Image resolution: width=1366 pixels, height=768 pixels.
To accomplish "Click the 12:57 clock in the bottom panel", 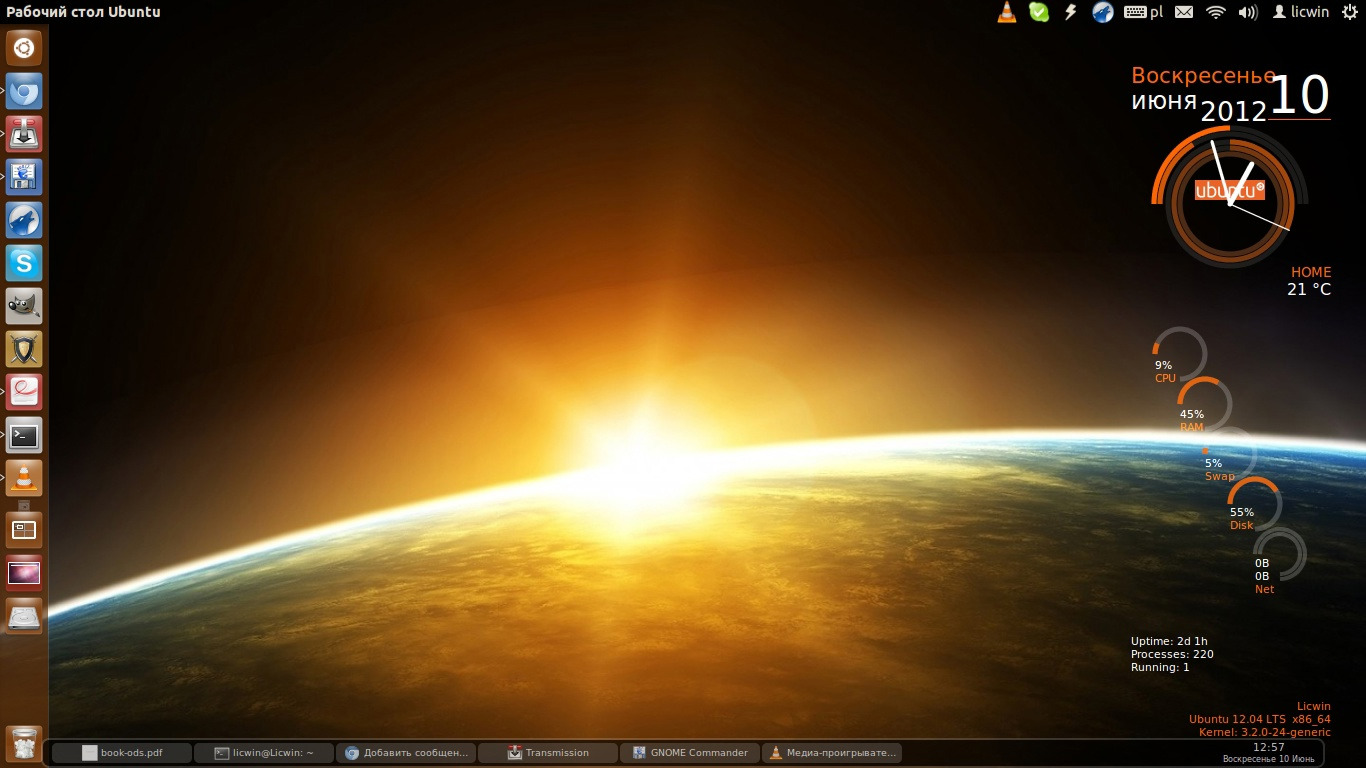I will 1268,747.
